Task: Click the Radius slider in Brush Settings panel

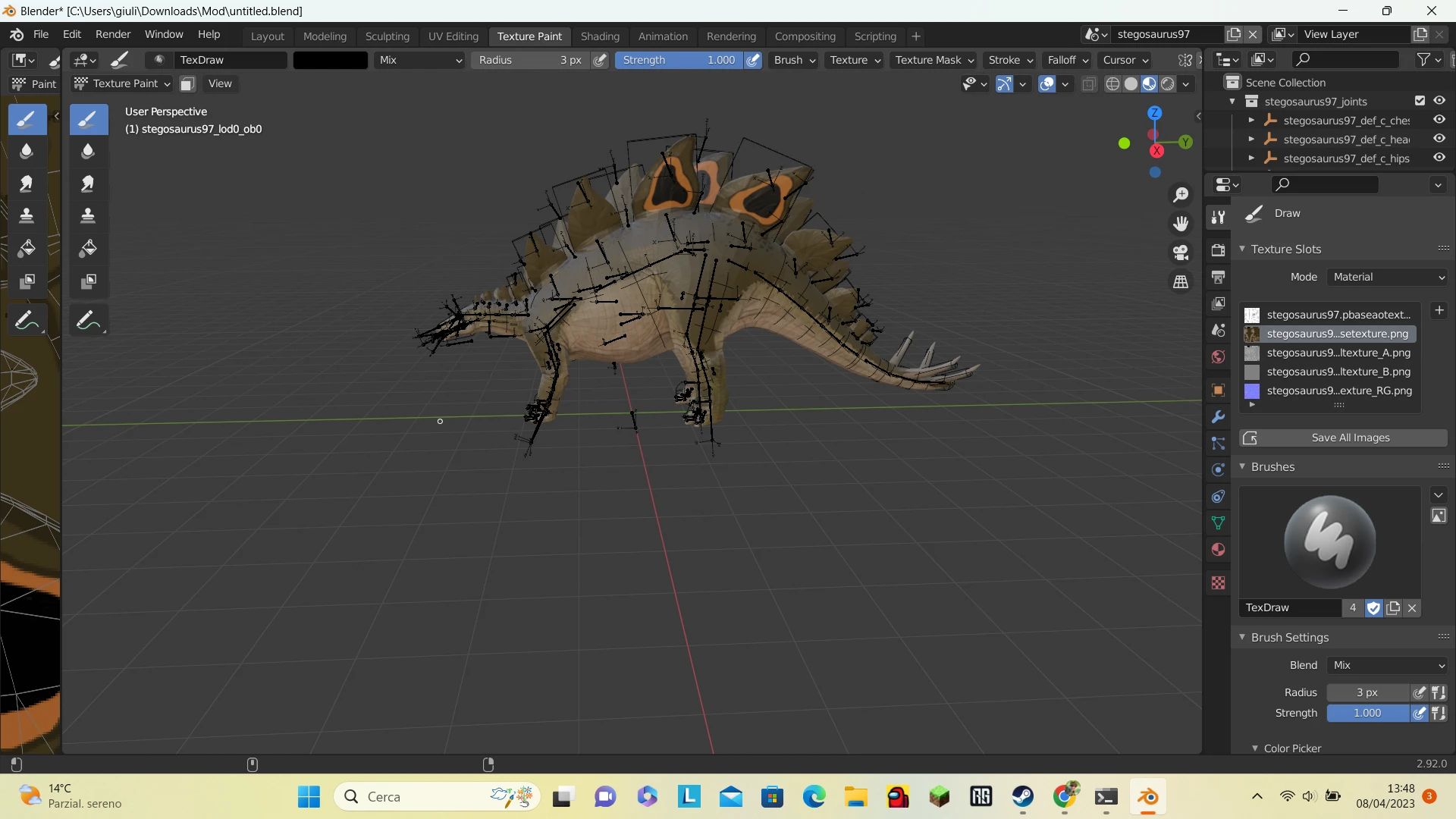Action: pyautogui.click(x=1367, y=692)
